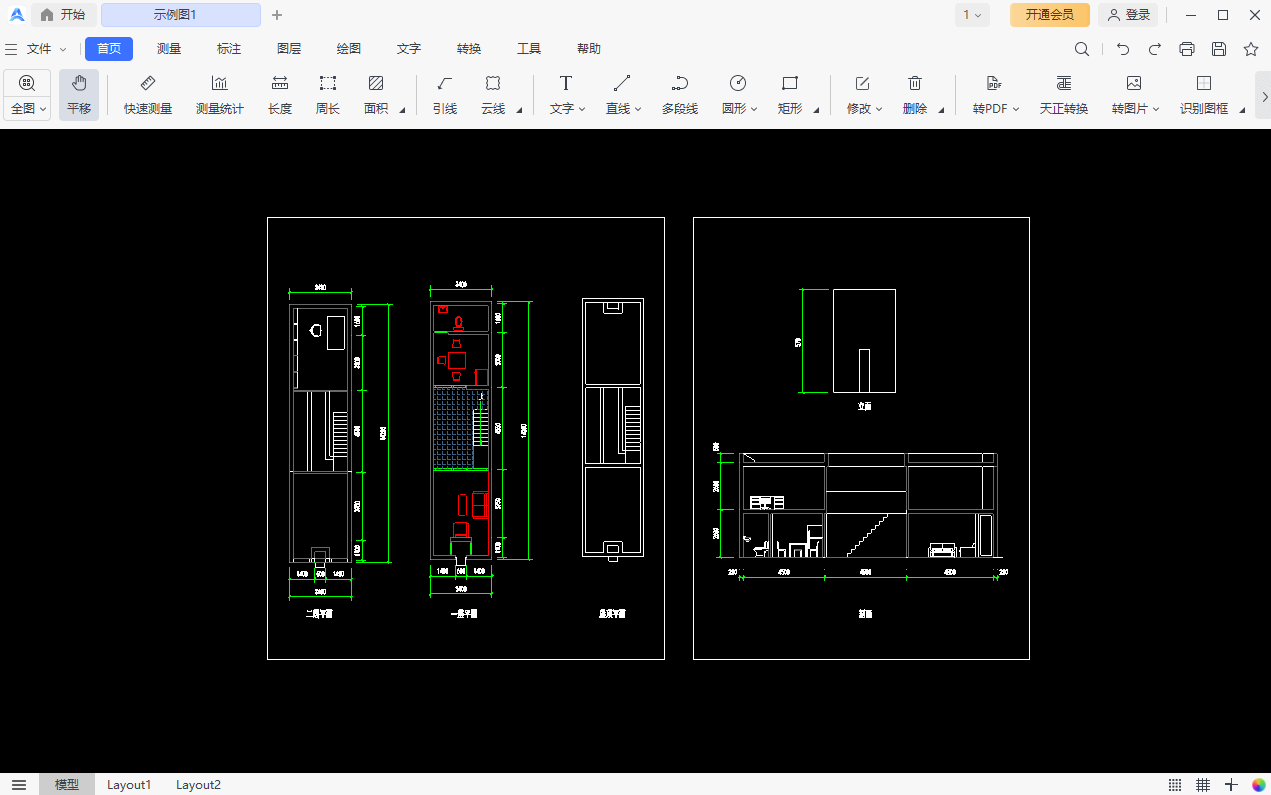
Task: Open the Layout1 tab
Action: point(129,785)
